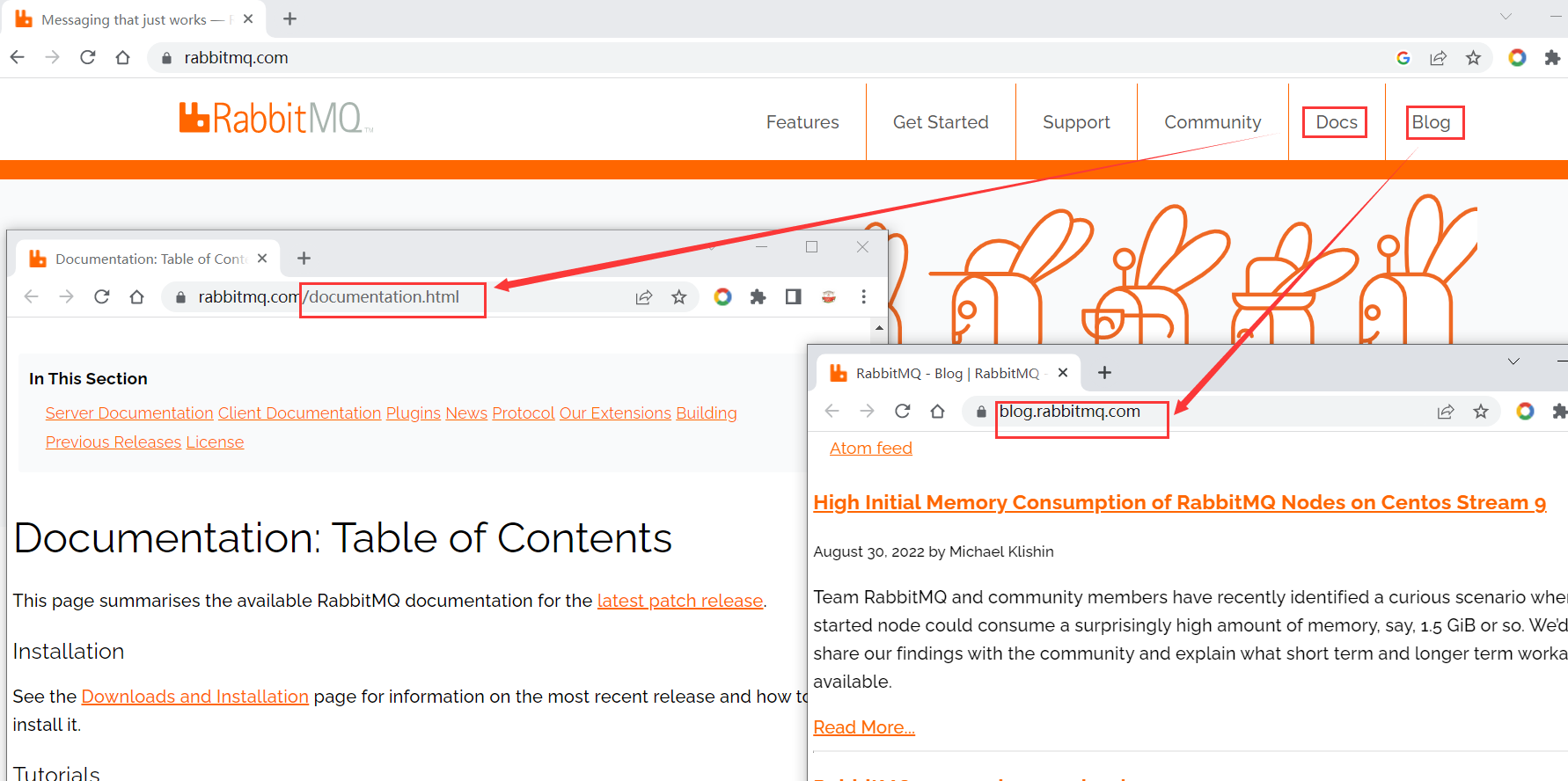This screenshot has height=781, width=1568.
Task: Open new tab in Documentation window
Action: [304, 258]
